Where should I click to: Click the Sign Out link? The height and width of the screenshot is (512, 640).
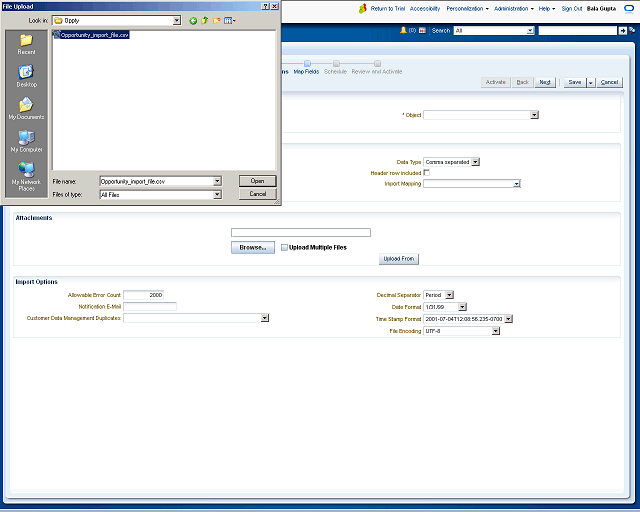coord(571,9)
